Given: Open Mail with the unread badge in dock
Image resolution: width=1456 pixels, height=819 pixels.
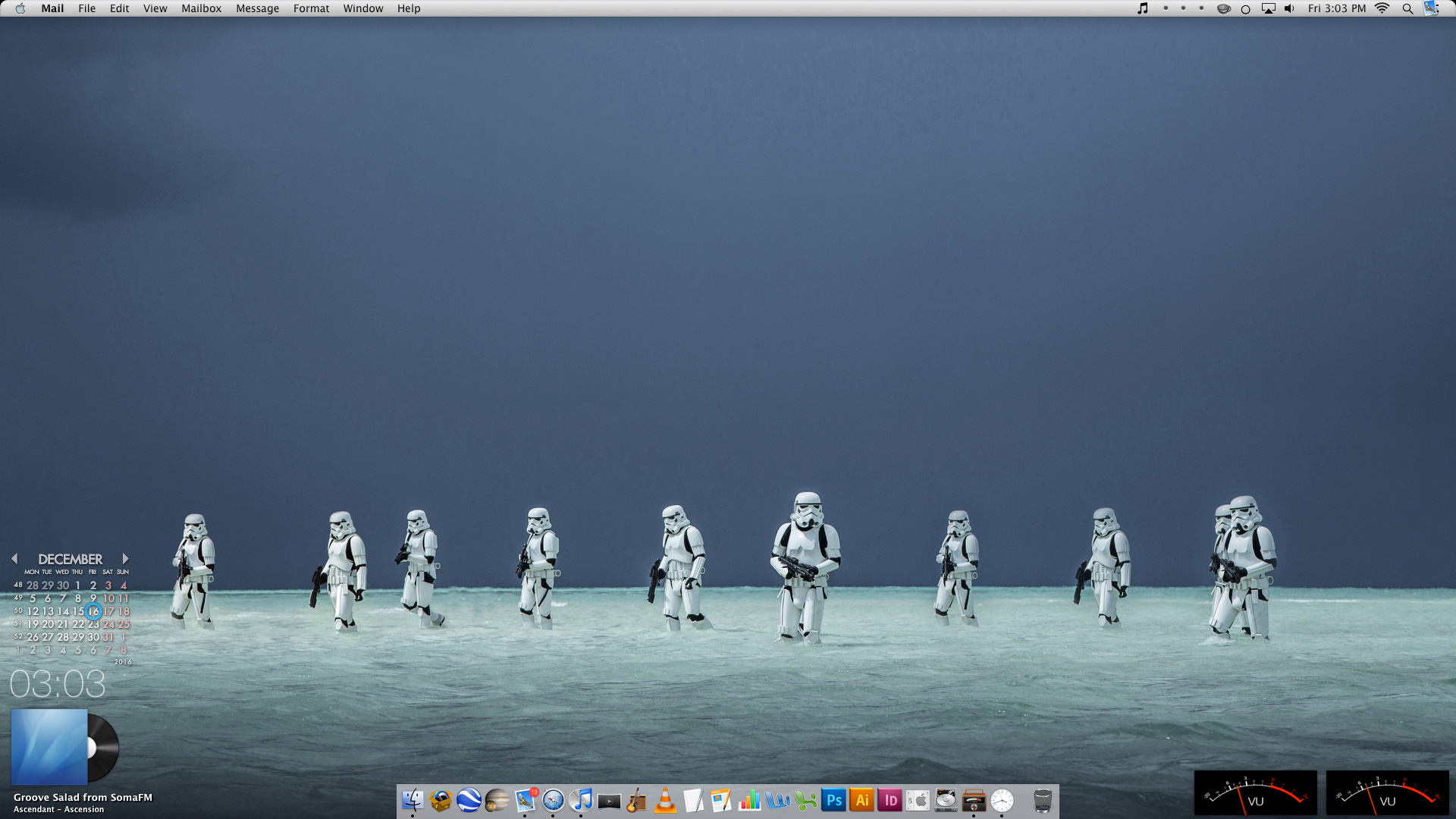Looking at the screenshot, I should 526,800.
